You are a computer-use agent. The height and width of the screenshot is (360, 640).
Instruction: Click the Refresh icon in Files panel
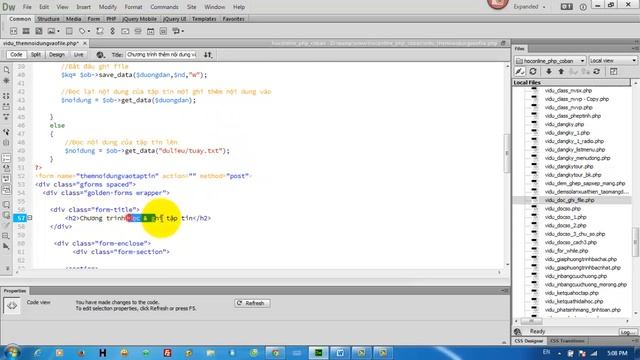click(533, 72)
